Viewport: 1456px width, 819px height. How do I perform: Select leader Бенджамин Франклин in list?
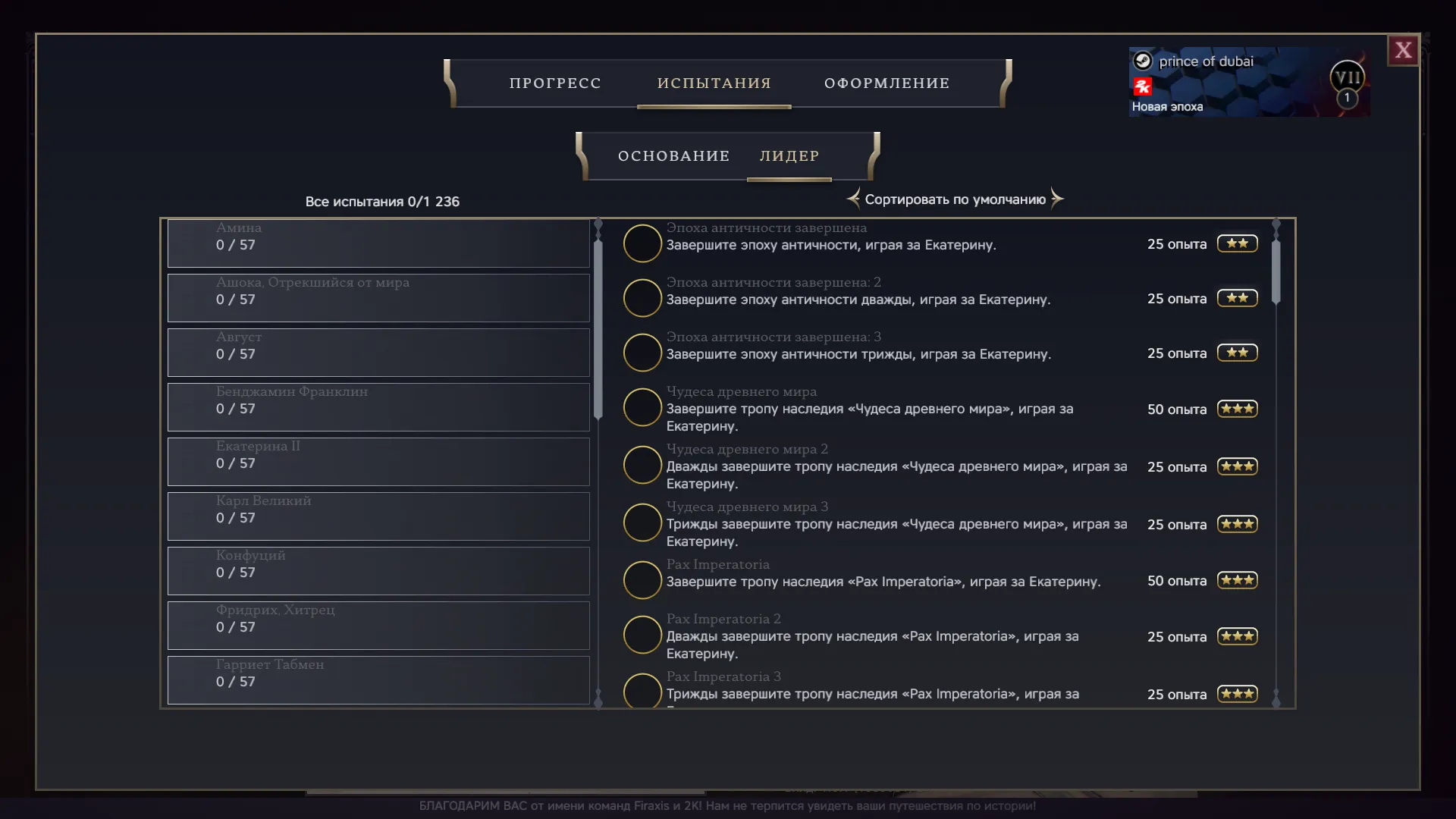pyautogui.click(x=378, y=407)
